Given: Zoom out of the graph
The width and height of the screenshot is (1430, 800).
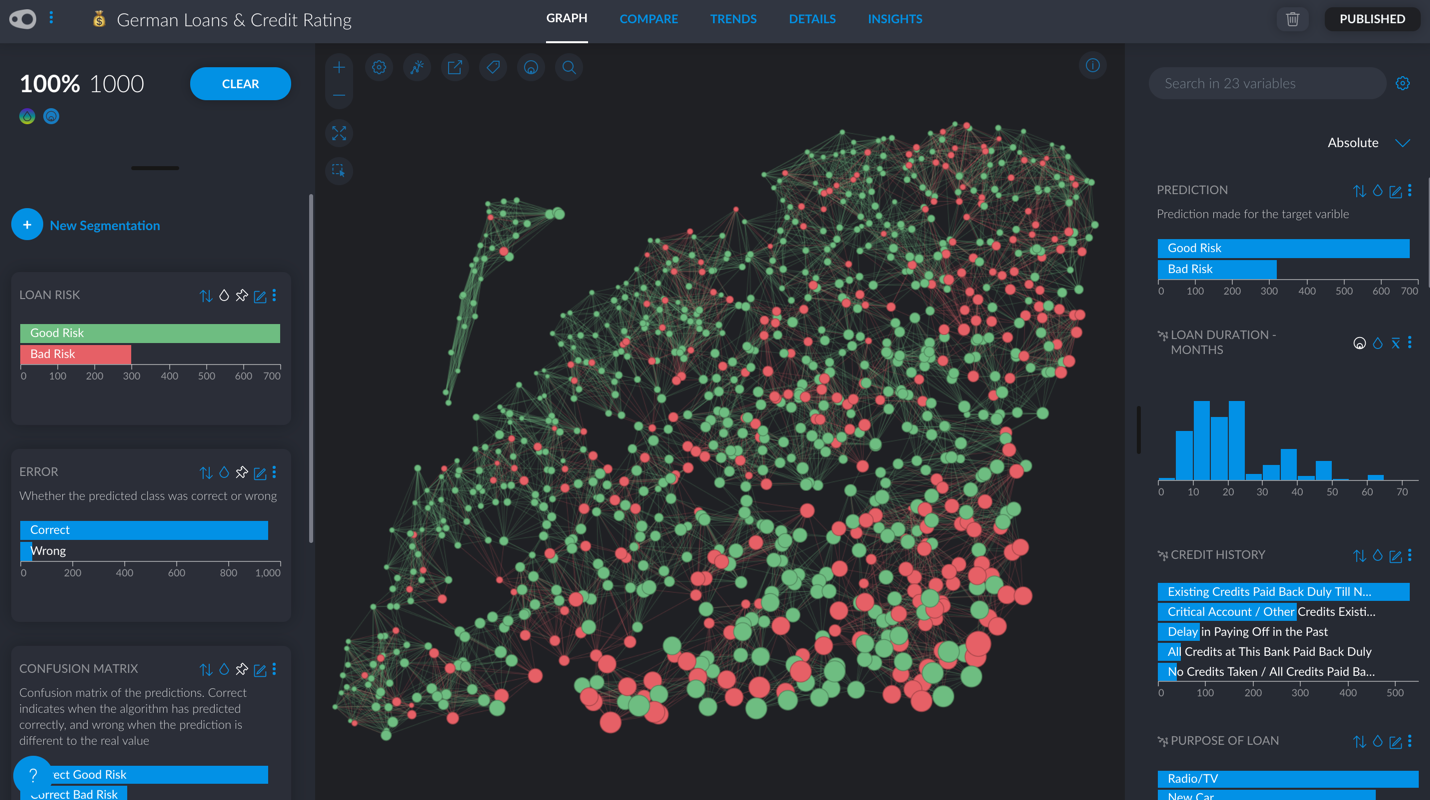Looking at the screenshot, I should pos(339,96).
